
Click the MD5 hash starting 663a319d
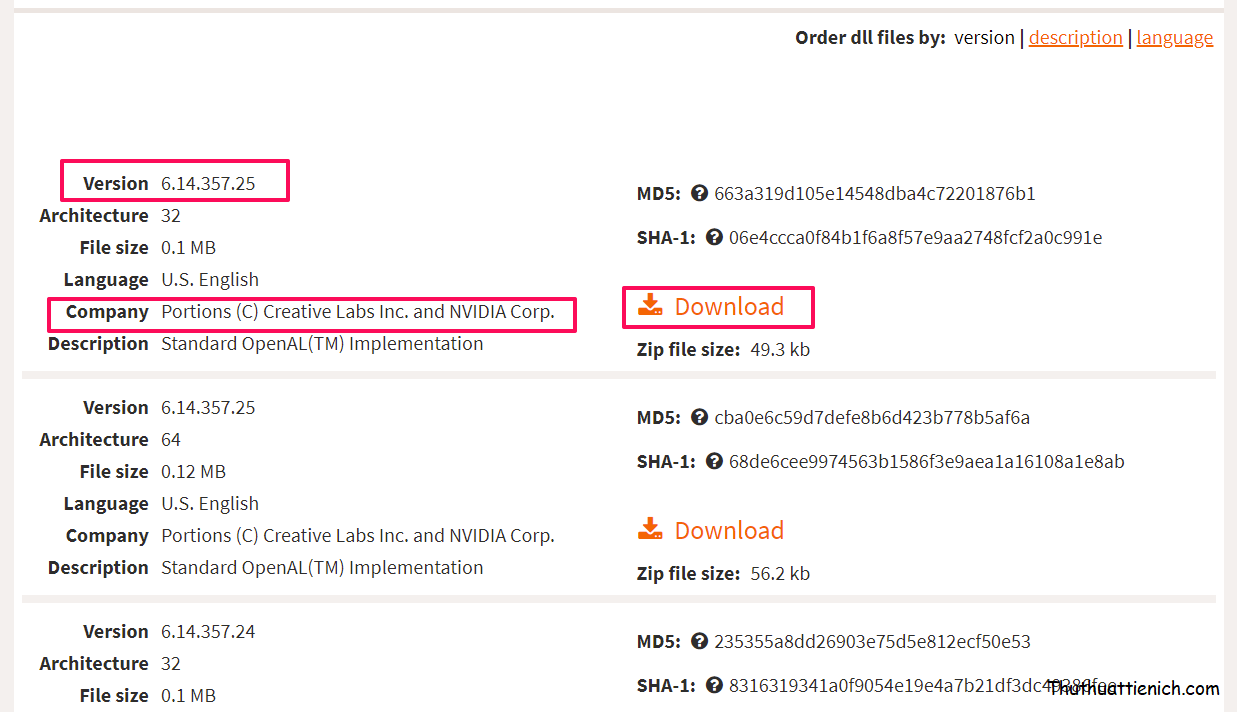[x=875, y=194]
